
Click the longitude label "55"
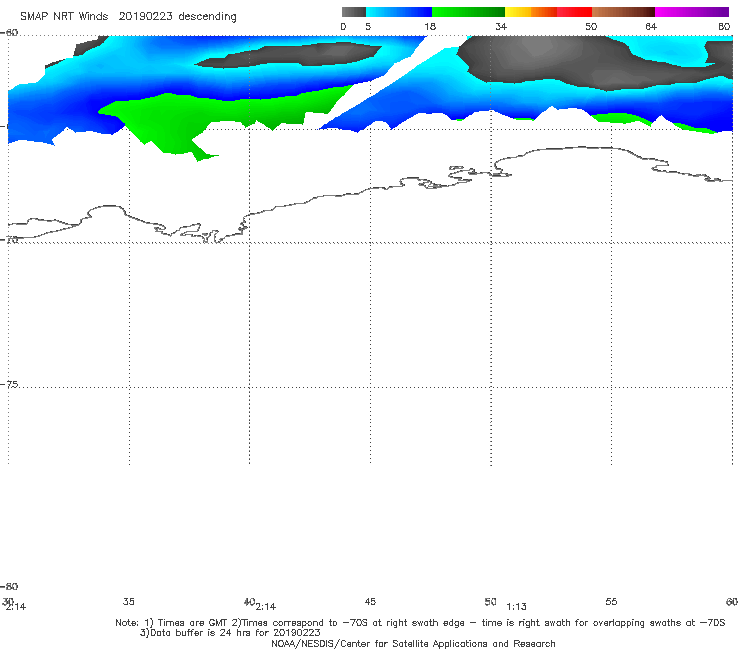click(611, 601)
